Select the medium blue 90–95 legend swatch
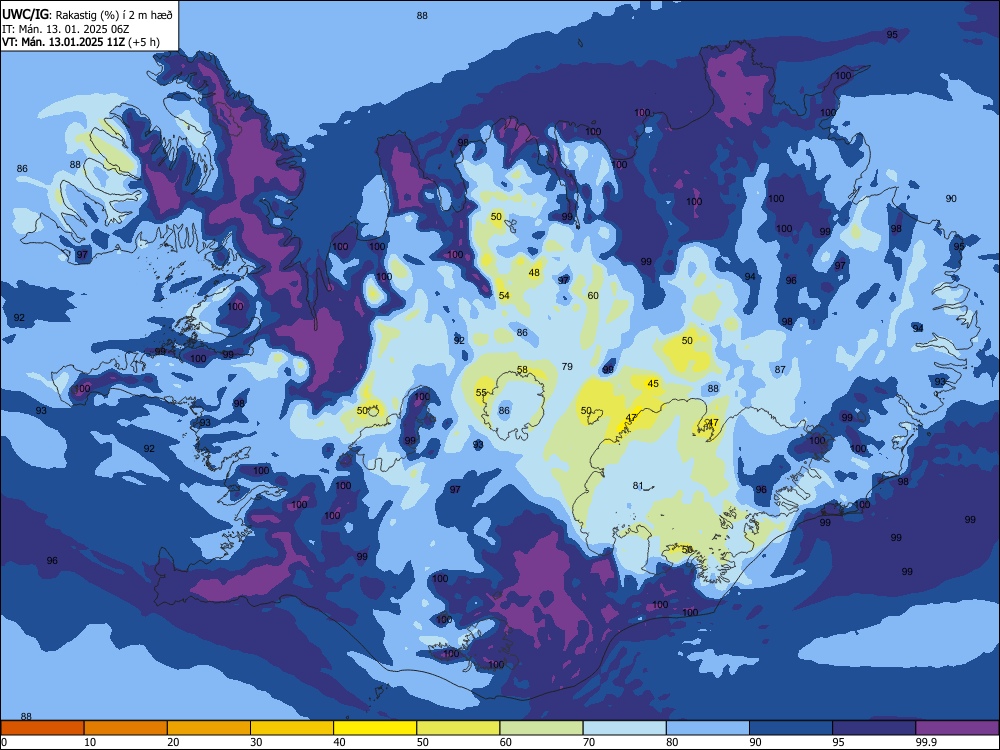Image resolution: width=1000 pixels, height=750 pixels. point(791,728)
